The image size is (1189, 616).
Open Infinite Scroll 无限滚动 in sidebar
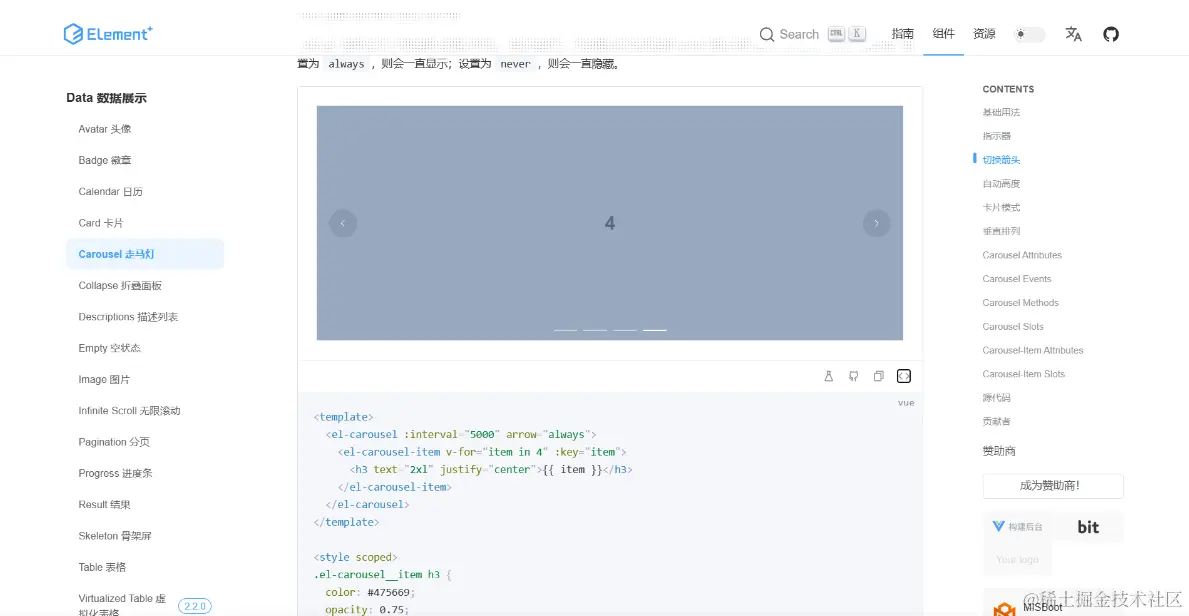[x=129, y=410]
